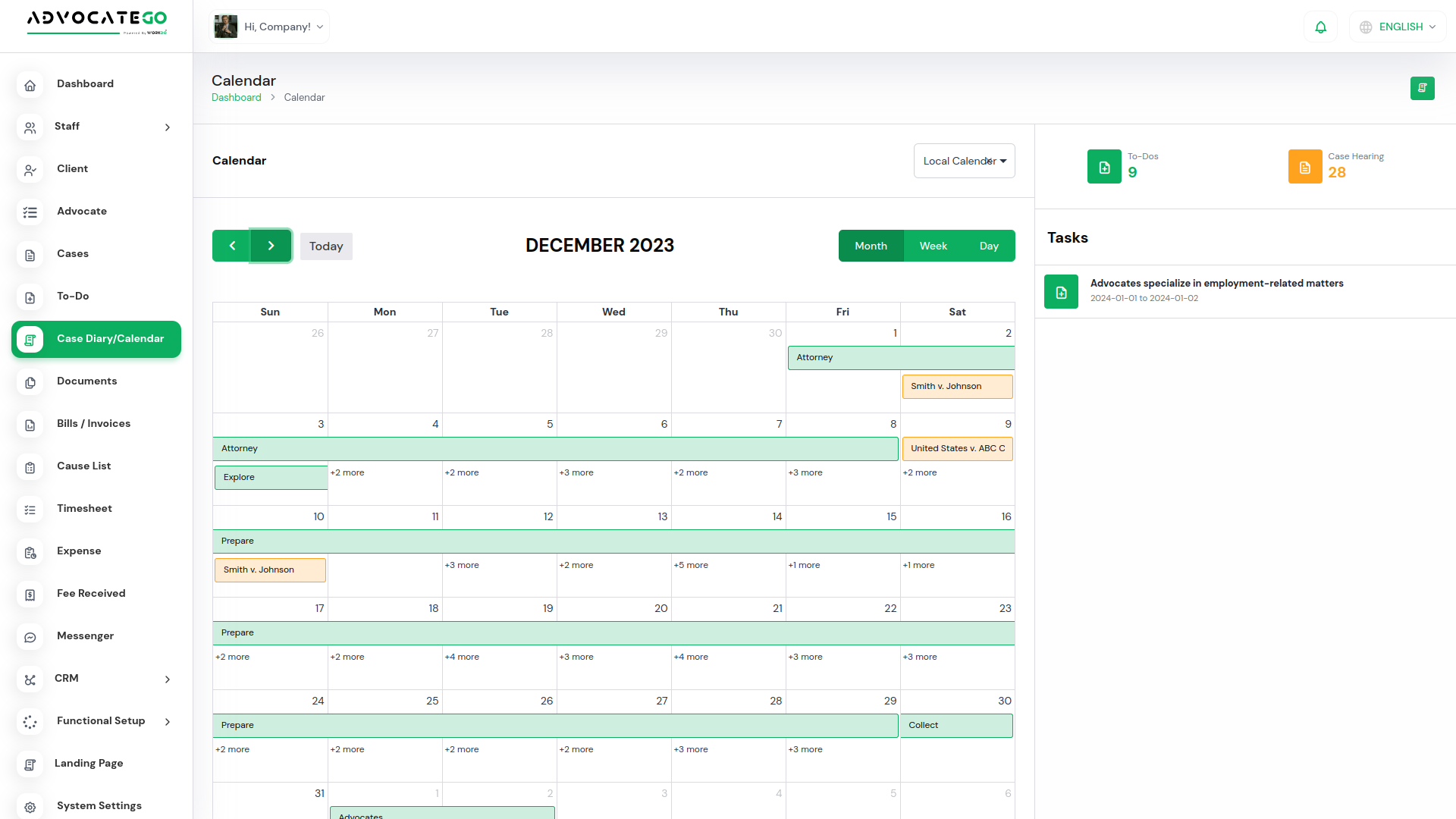1456x819 pixels.
Task: Open Bills / Invoices icon in sidebar
Action: pos(30,425)
